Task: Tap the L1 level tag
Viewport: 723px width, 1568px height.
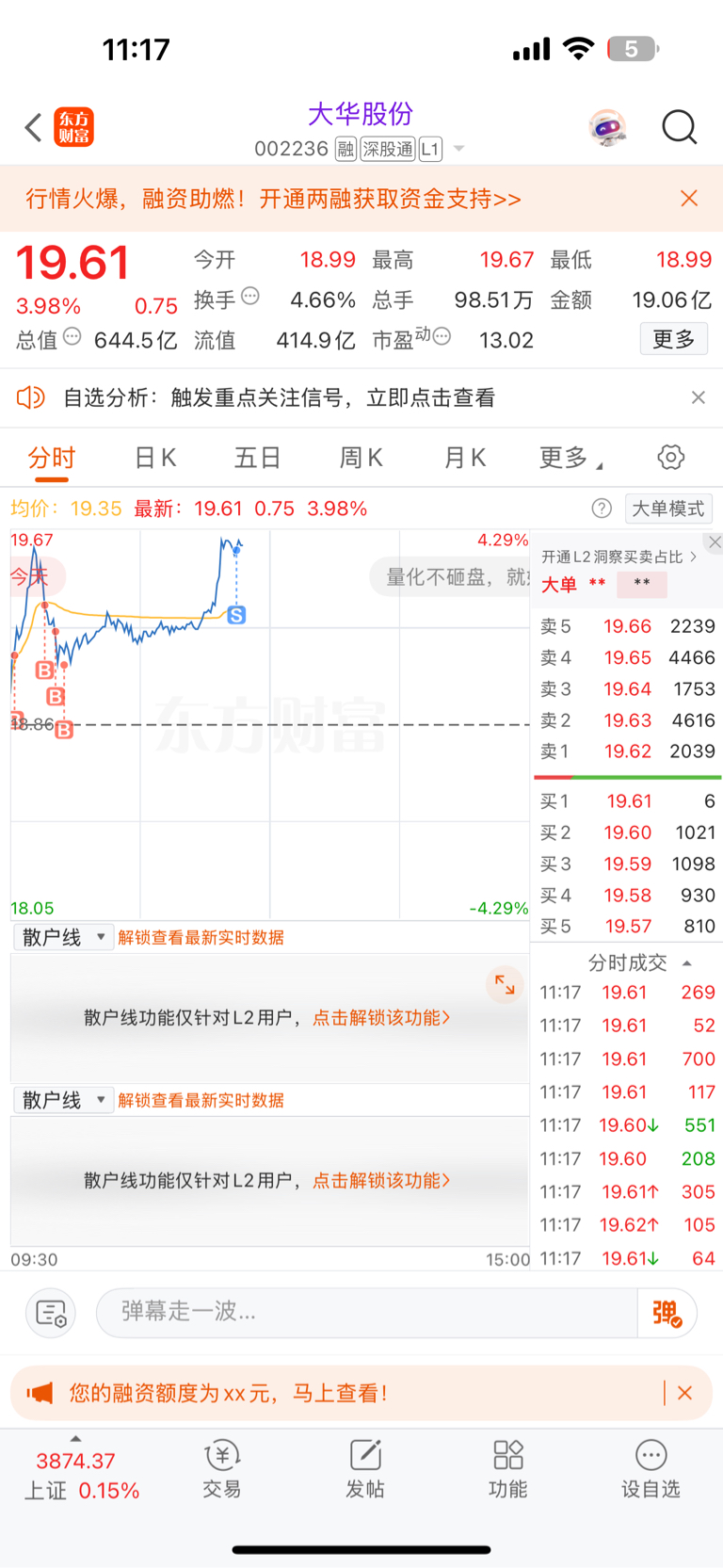Action: click(x=430, y=149)
